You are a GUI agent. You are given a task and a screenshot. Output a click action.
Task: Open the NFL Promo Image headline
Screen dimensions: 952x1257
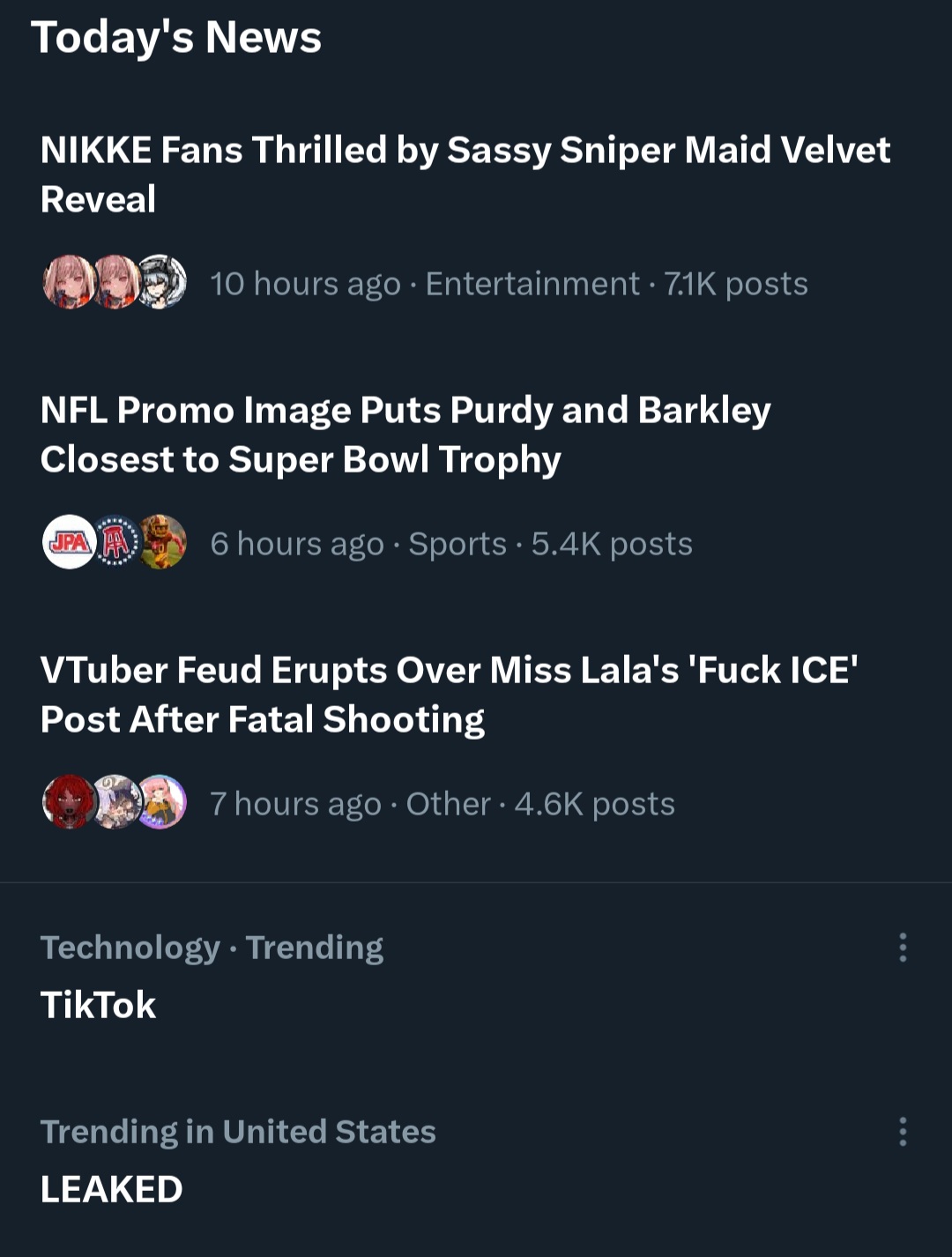405,435
